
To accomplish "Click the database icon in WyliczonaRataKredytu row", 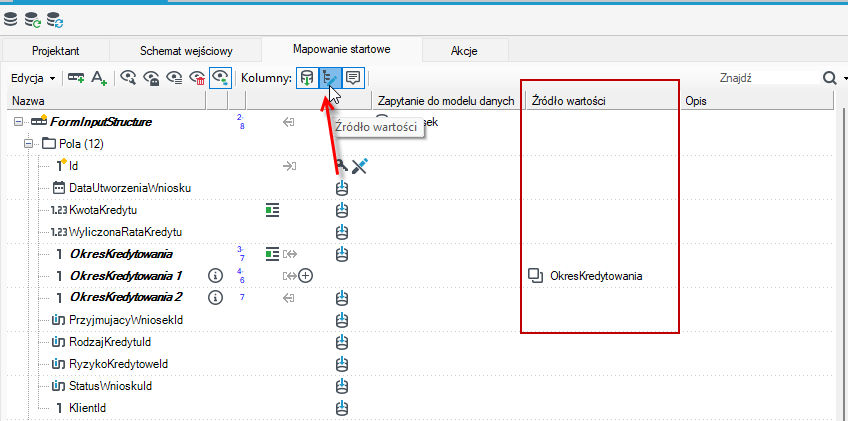I will 341,232.
